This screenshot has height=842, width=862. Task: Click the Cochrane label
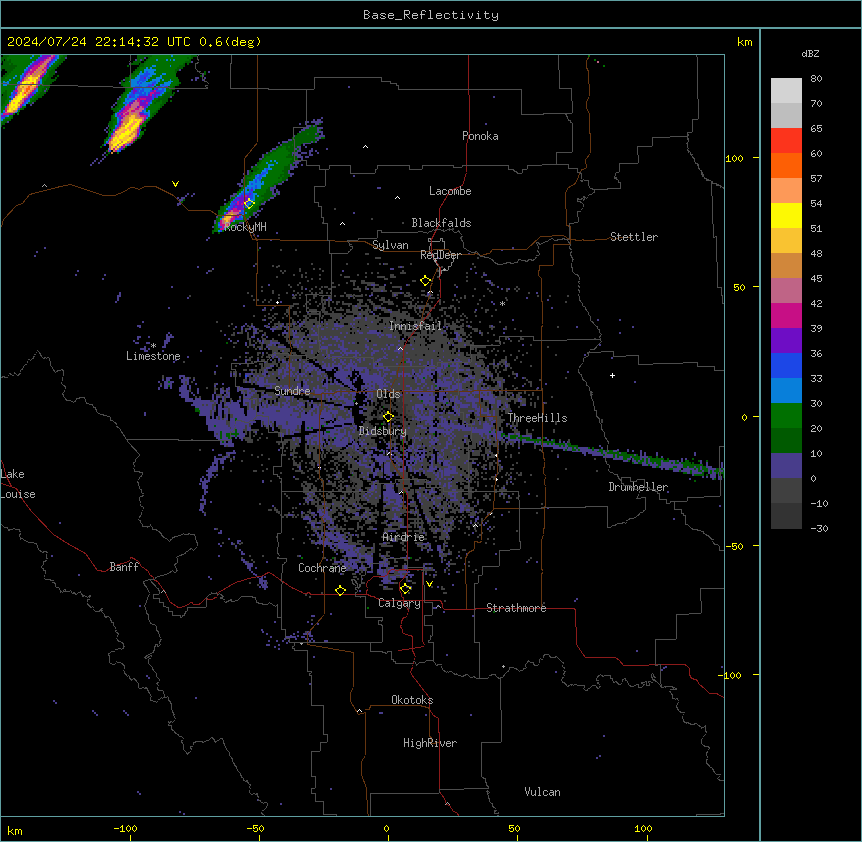click(322, 568)
